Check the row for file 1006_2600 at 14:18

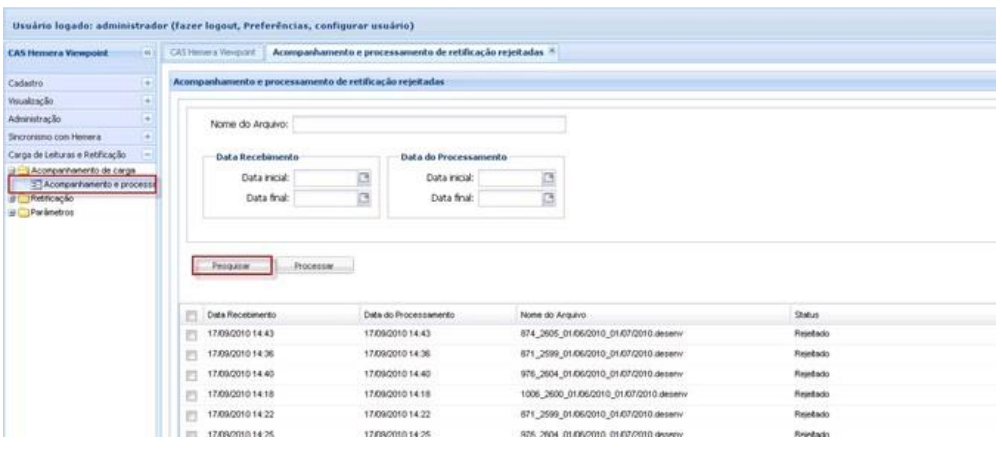[192, 394]
